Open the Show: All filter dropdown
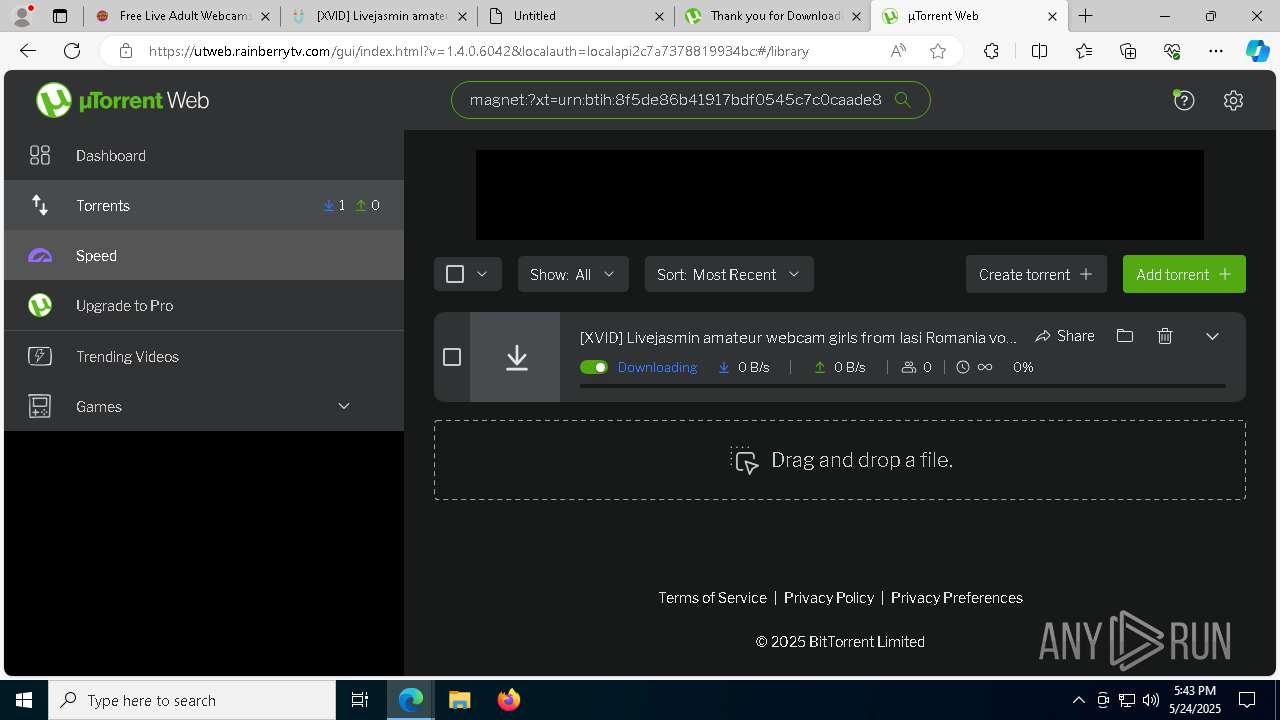This screenshot has height=720, width=1280. (573, 274)
